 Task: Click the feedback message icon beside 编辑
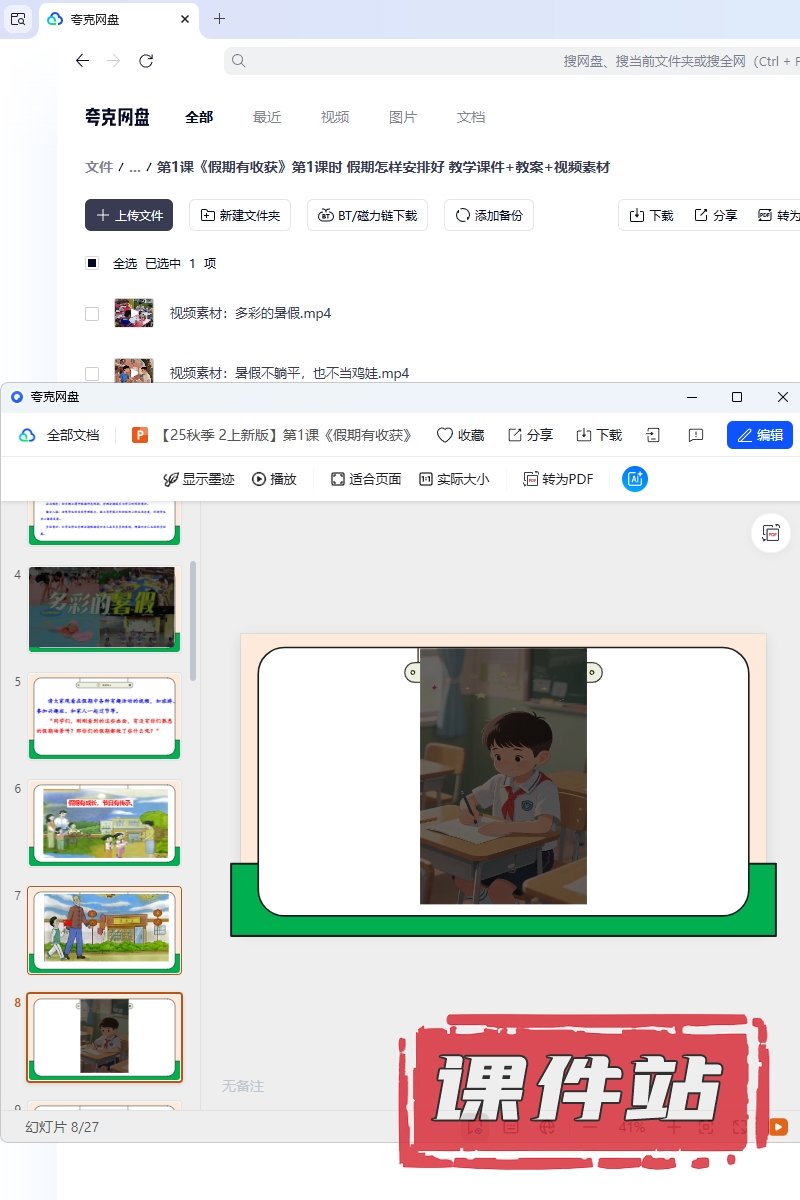coord(696,435)
